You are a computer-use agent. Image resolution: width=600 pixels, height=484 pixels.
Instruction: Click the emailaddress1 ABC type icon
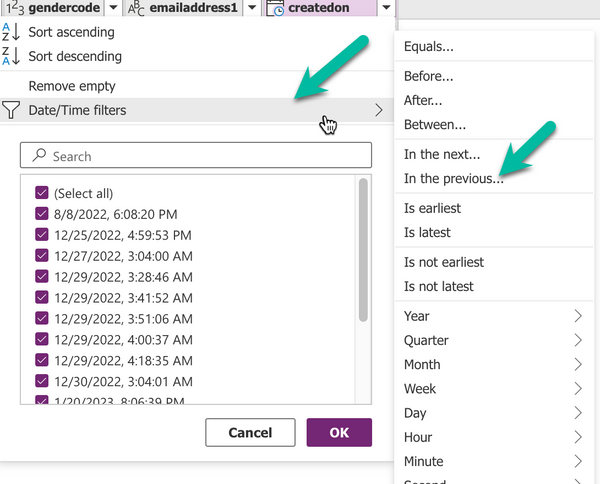click(137, 8)
